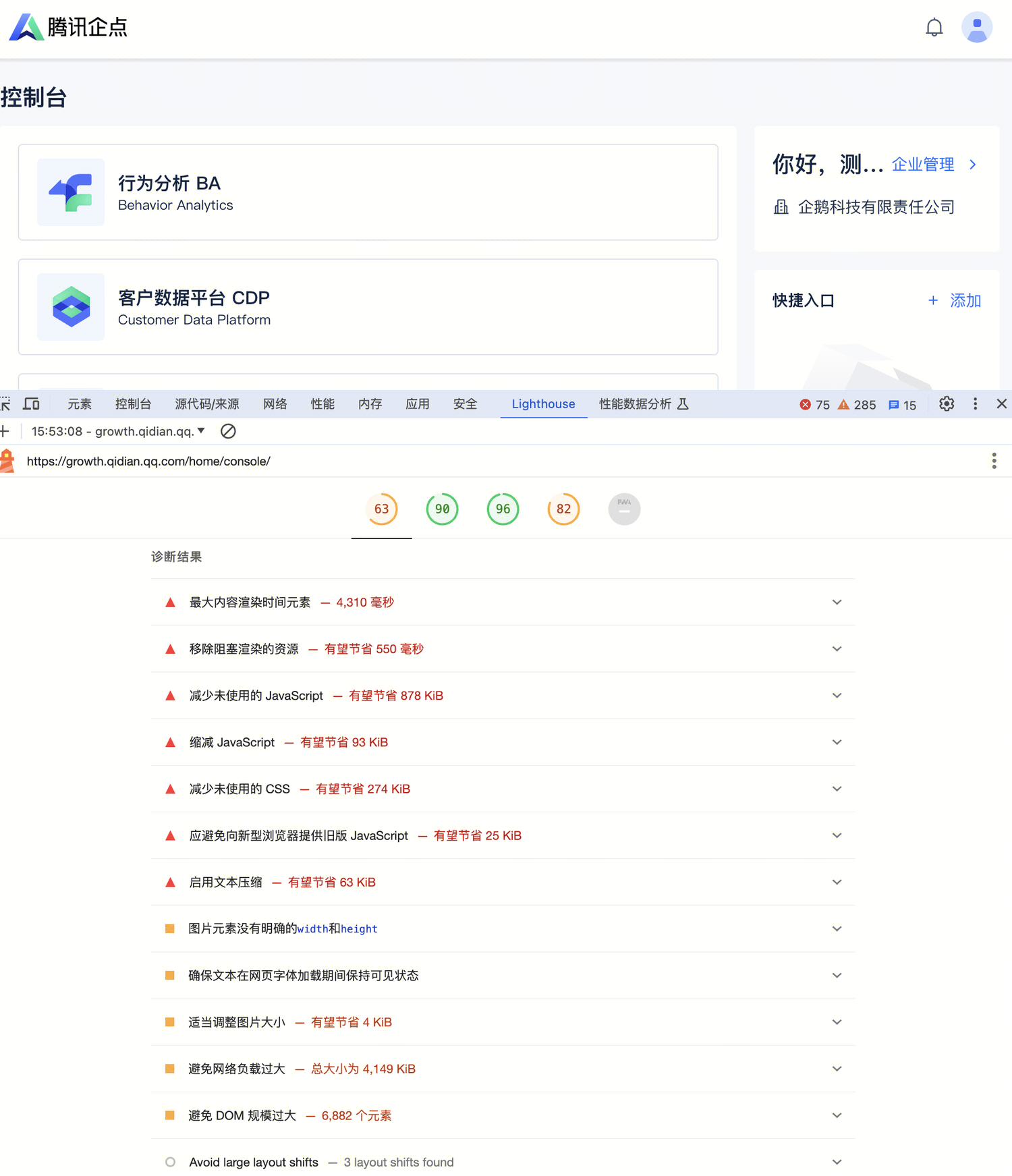Open the 网络 tab
Viewport: 1012px width, 1176px height.
point(275,404)
